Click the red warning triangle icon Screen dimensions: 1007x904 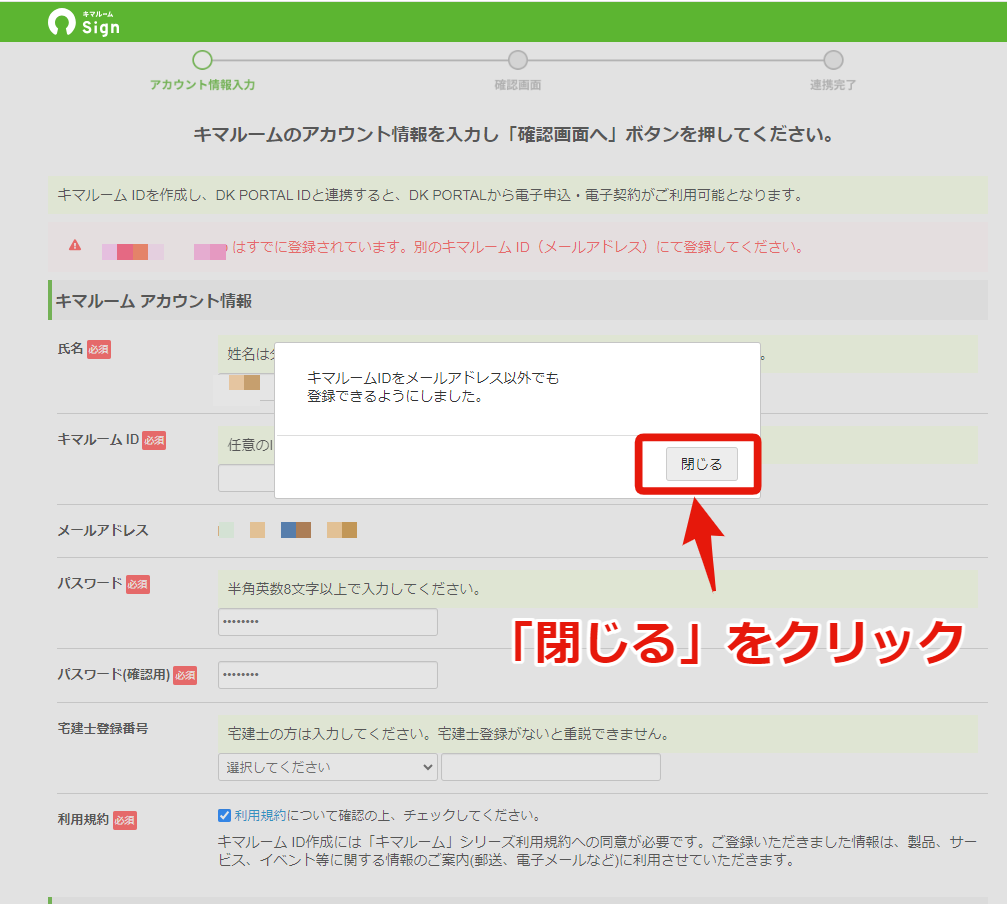coord(75,245)
